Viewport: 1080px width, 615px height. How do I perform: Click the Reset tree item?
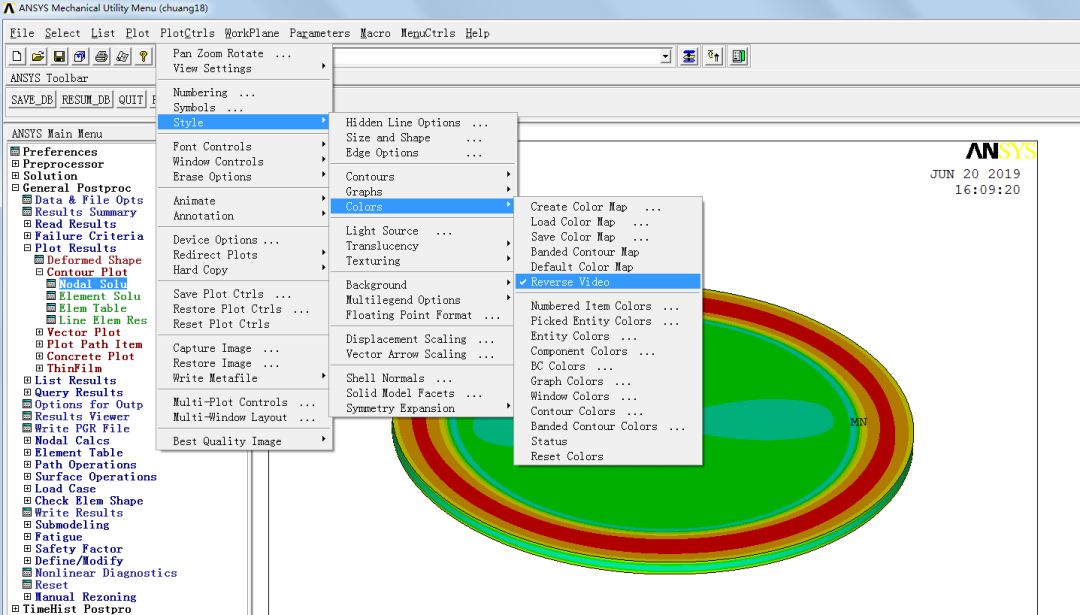pyautogui.click(x=52, y=585)
